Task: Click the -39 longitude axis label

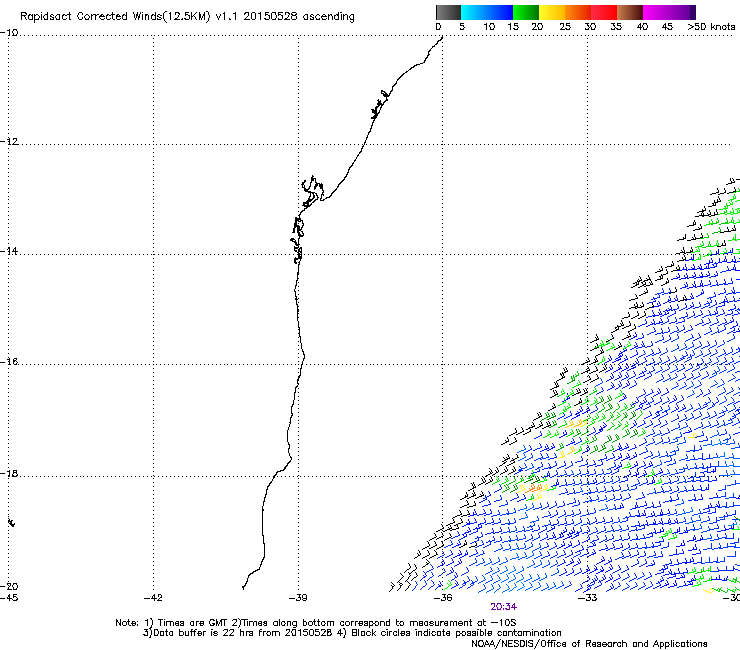Action: point(298,598)
